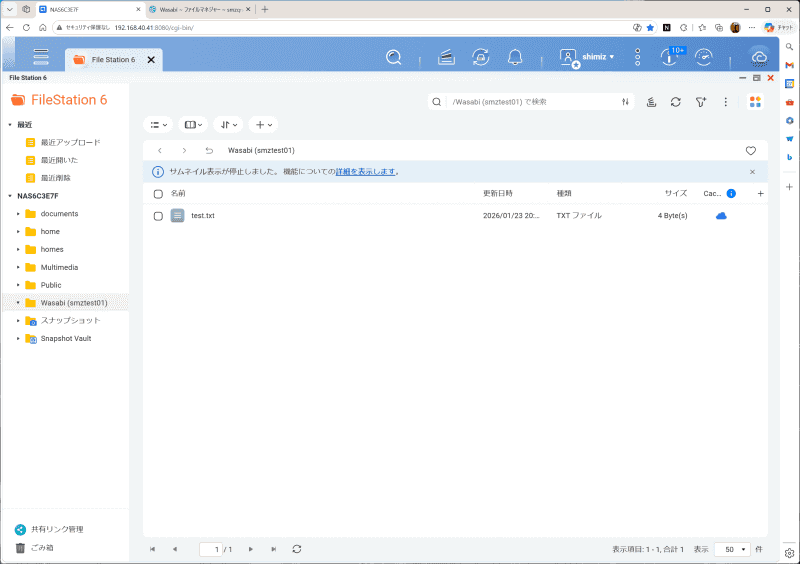Dismiss the thumbnail notice banner
This screenshot has height=564, width=800.
752,172
